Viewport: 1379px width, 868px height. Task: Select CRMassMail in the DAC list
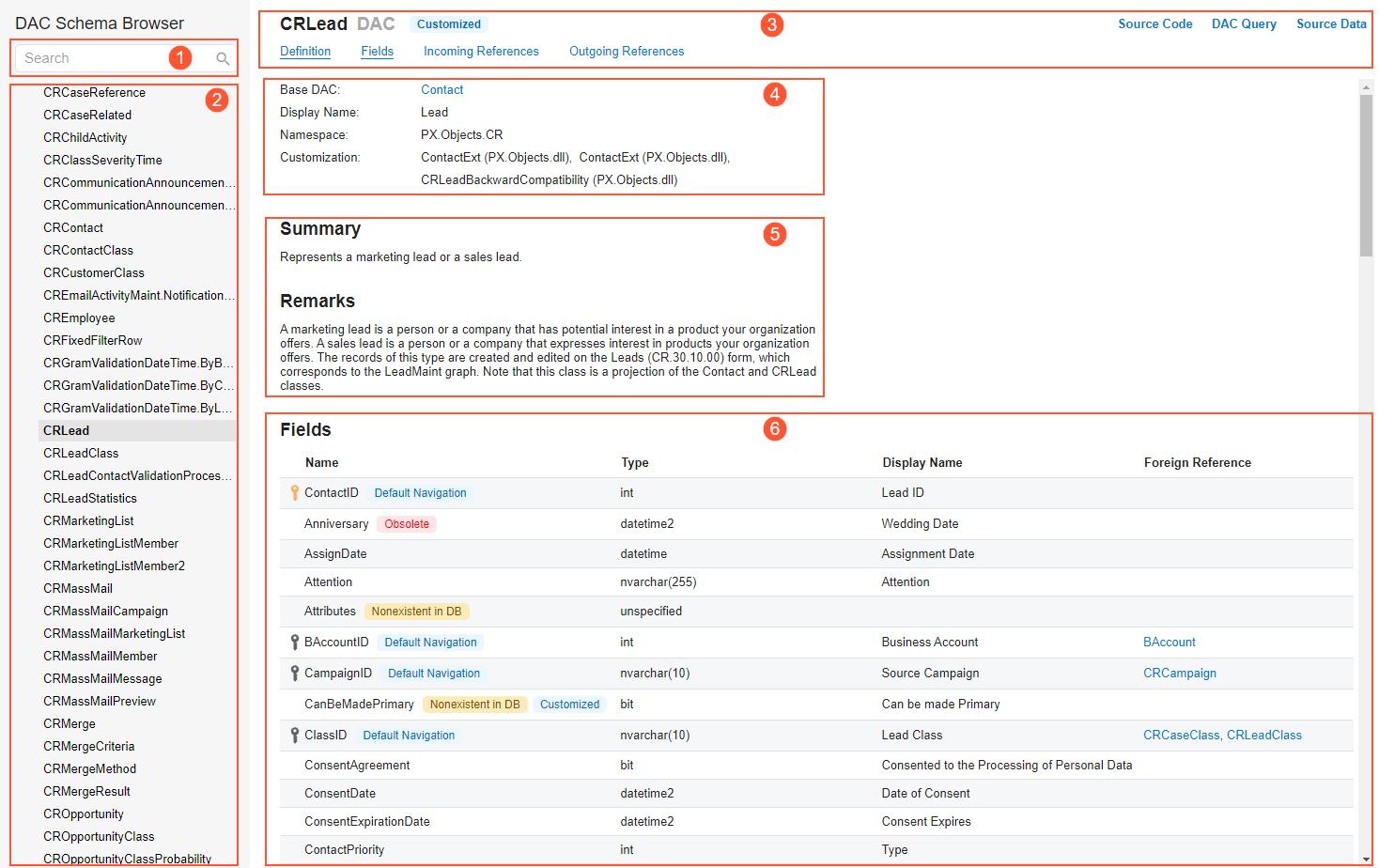78,589
